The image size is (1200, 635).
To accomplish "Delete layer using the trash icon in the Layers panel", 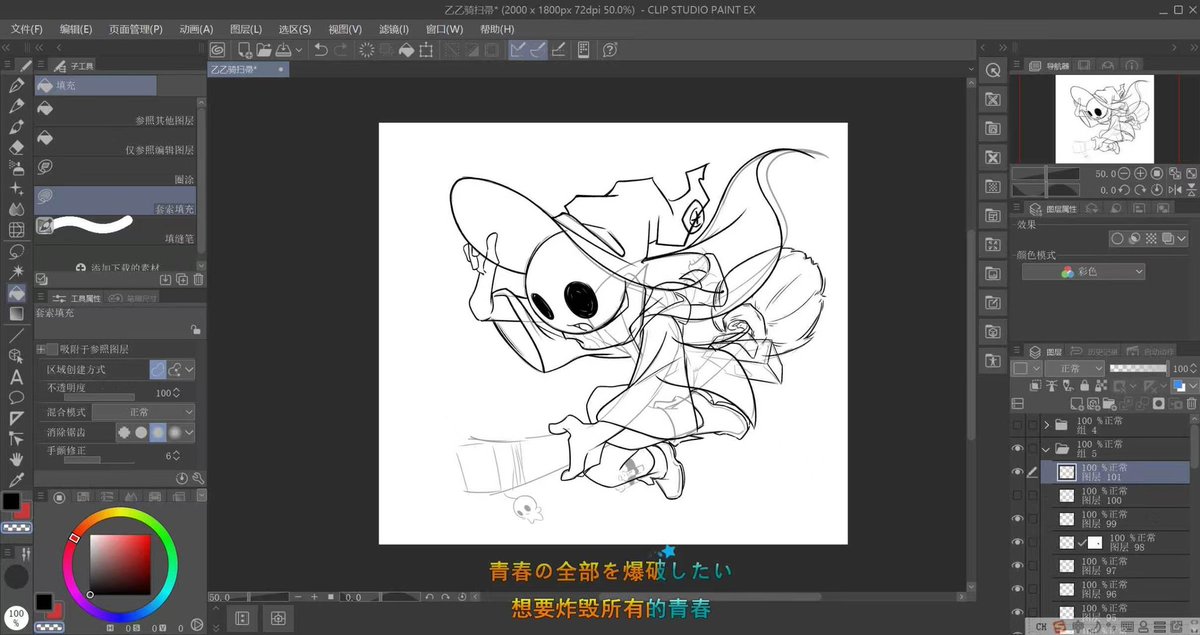I will 1189,403.
